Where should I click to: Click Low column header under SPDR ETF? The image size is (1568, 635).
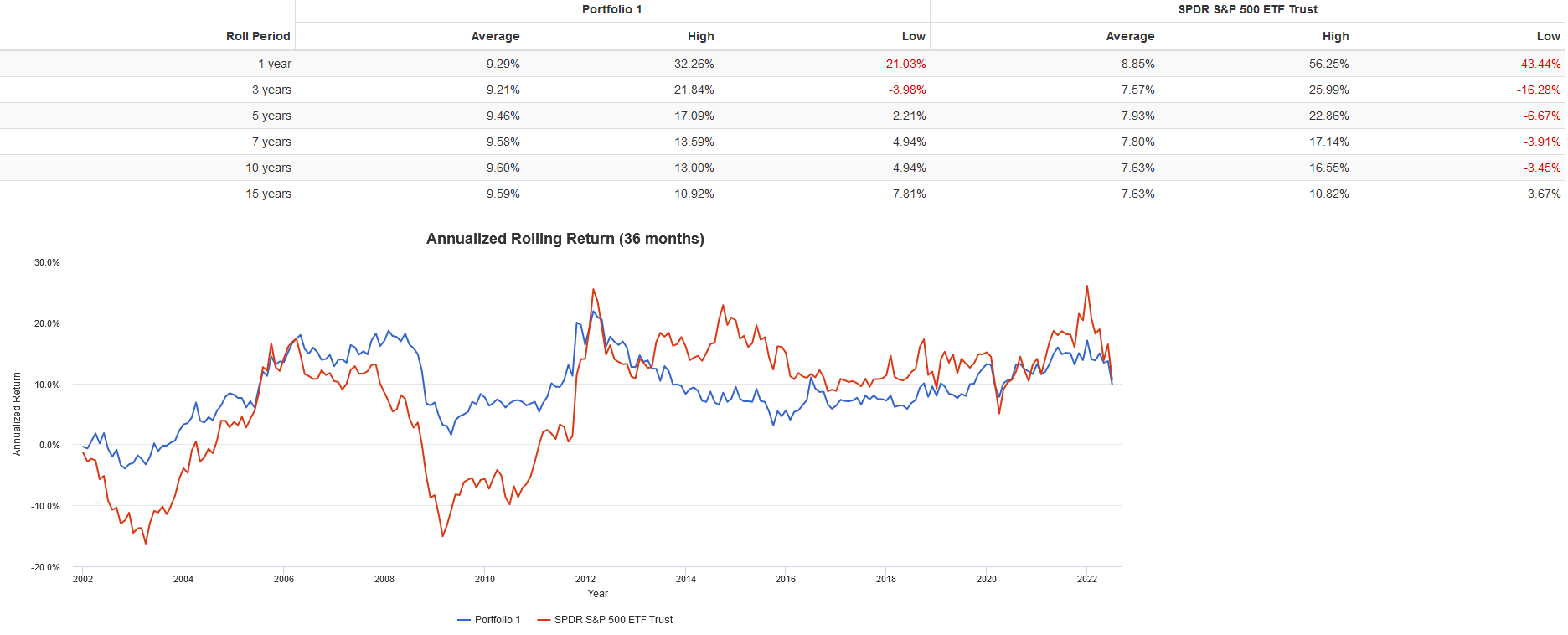pos(1548,36)
